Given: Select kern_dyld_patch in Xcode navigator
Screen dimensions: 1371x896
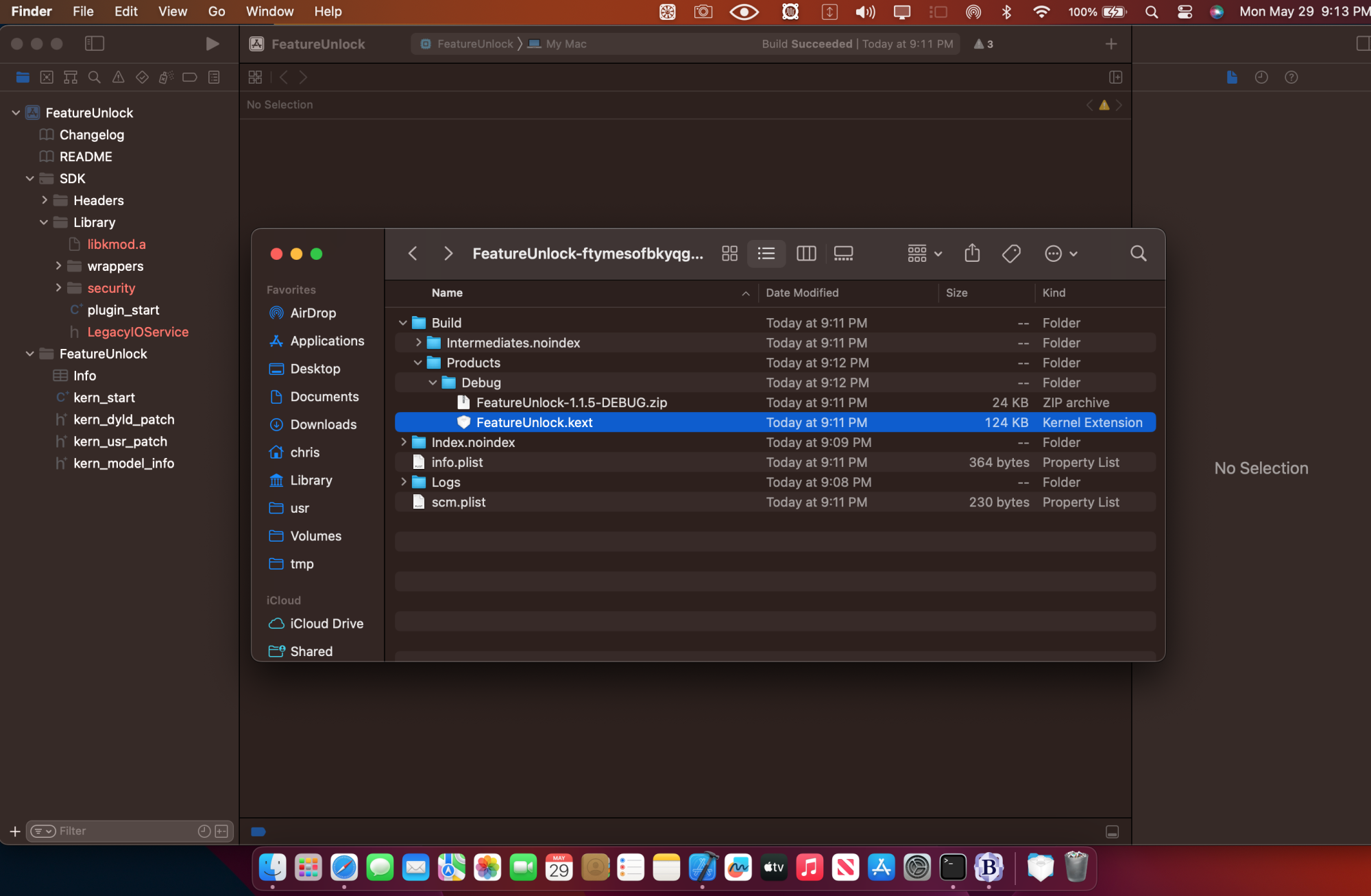Looking at the screenshot, I should pos(123,420).
